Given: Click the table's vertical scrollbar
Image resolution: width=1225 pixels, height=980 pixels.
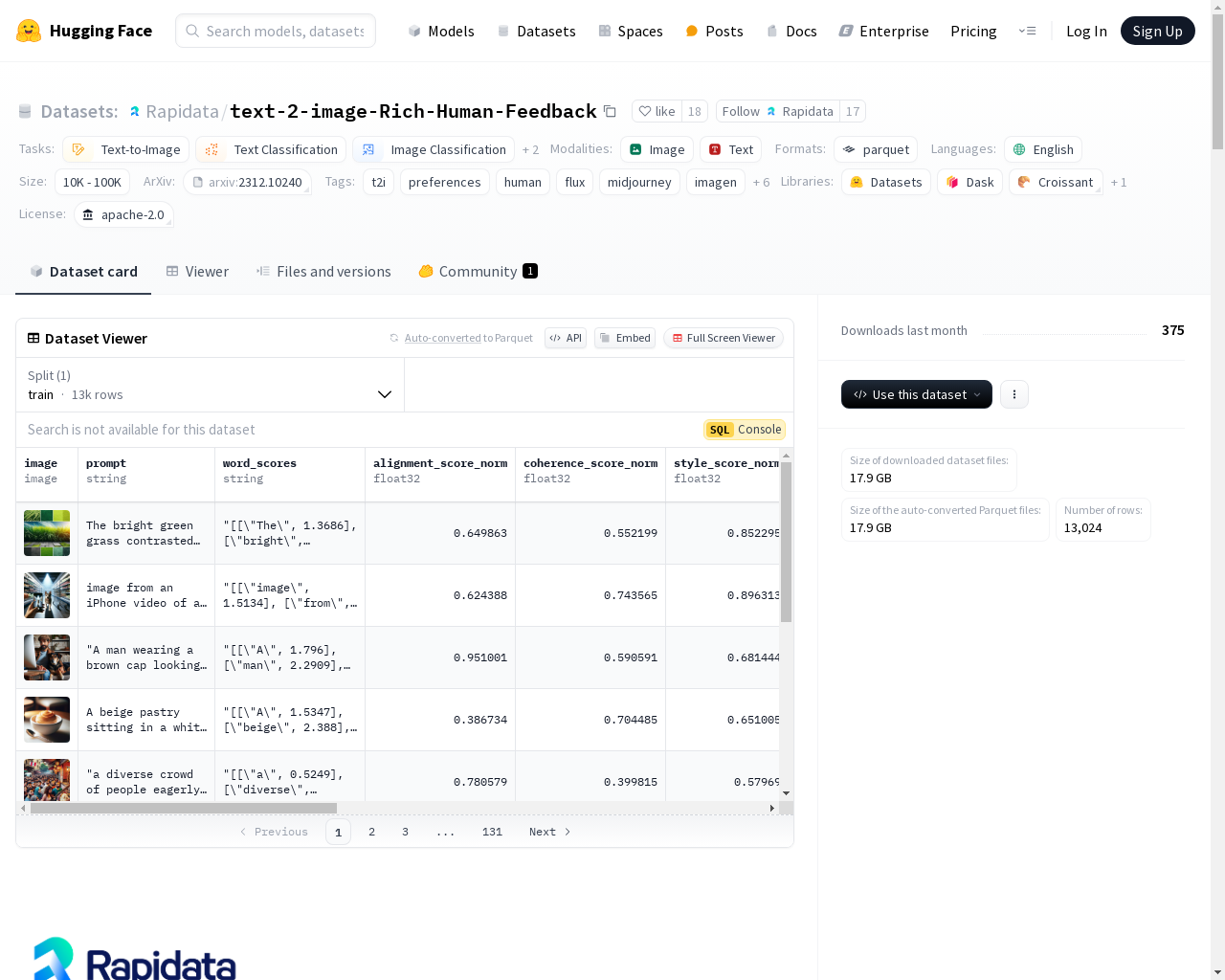Looking at the screenshot, I should [786, 543].
